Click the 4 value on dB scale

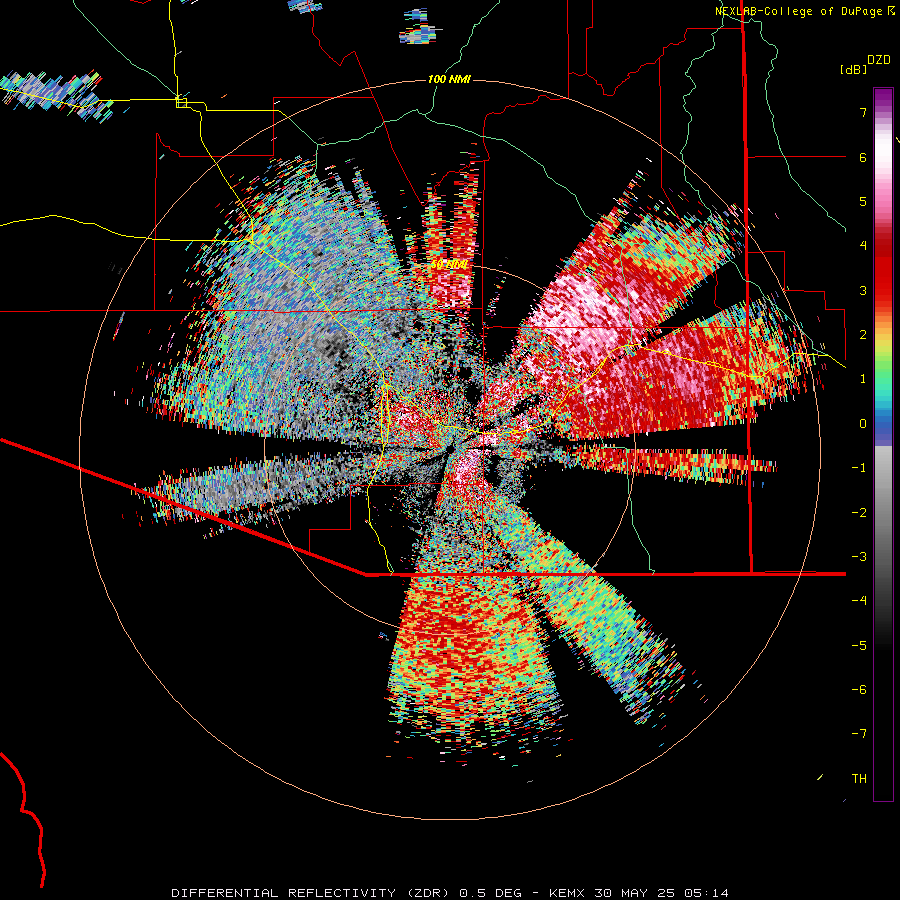click(x=863, y=246)
